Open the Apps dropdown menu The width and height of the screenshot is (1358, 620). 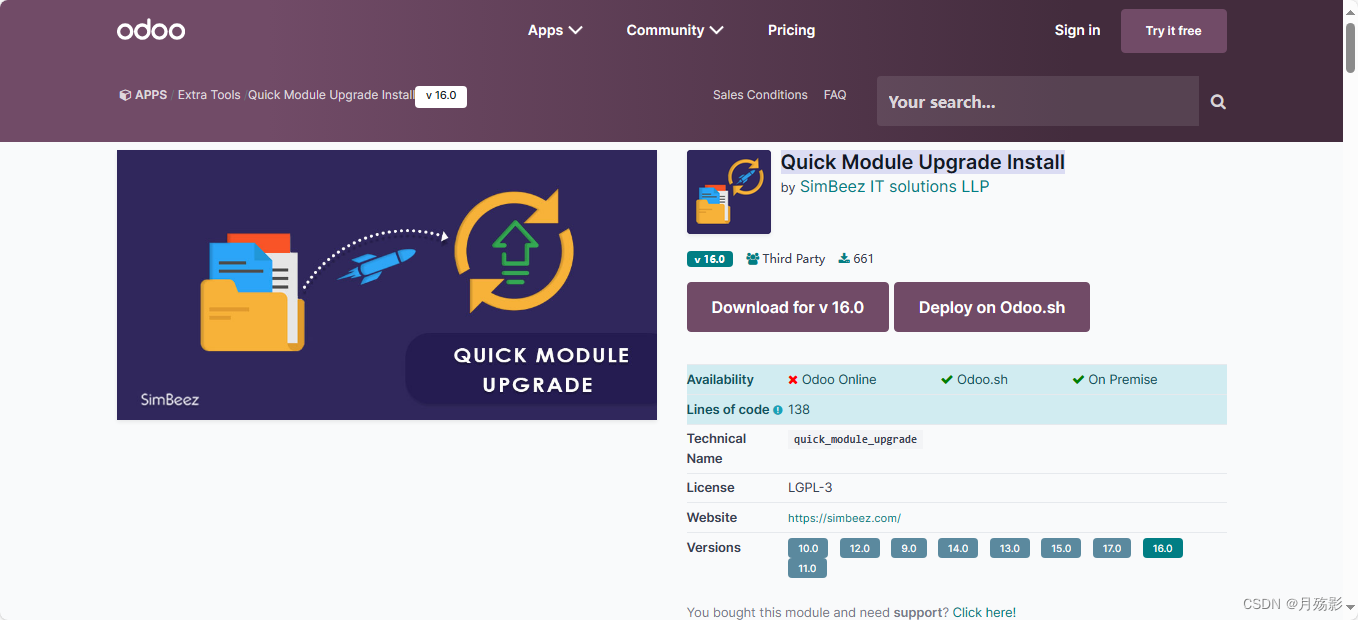click(555, 30)
